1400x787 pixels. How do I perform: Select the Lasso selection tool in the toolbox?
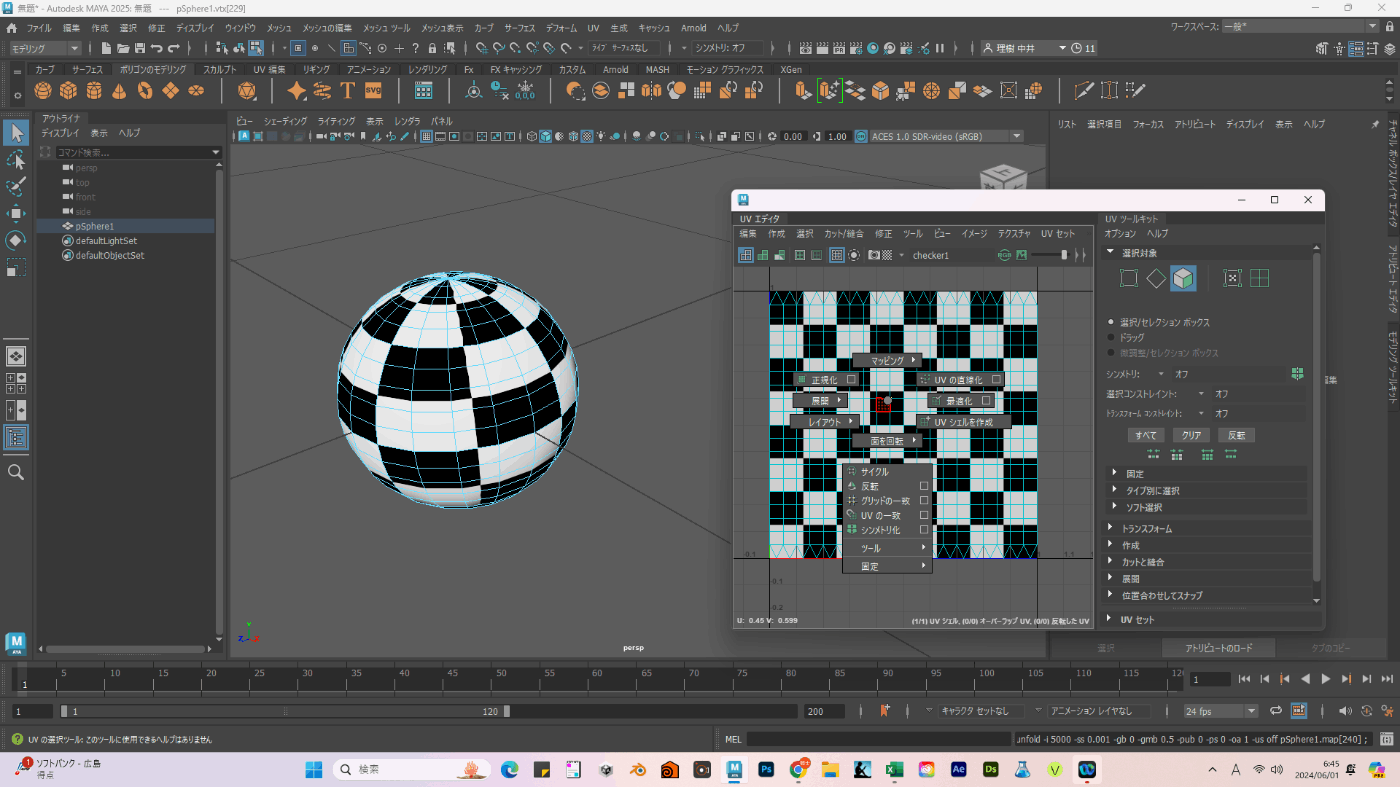click(x=16, y=159)
